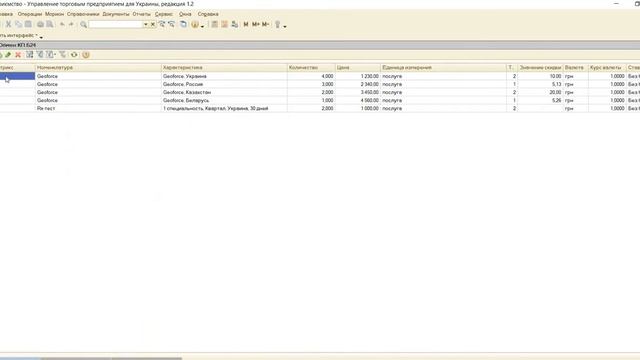Select the 'Rx тест' nomenclature cell
This screenshot has height=360, width=640.
pos(98,109)
